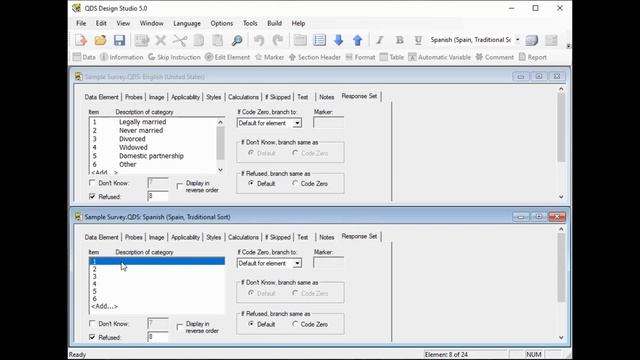Open Notes tab in Spanish window
Image resolution: width=640 pixels, height=360 pixels.
point(327,237)
